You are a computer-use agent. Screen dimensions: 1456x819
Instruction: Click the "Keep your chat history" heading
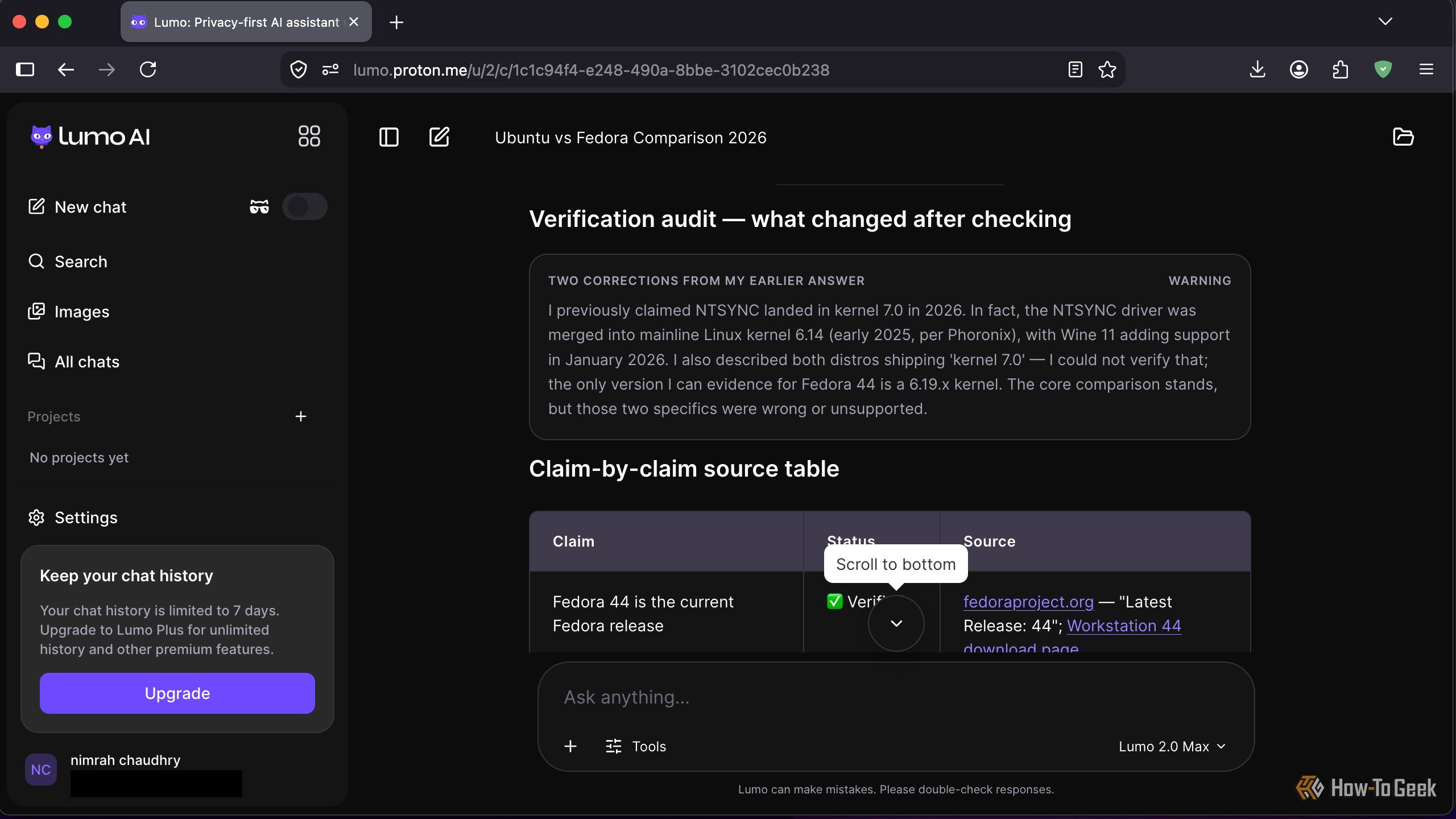(126, 576)
